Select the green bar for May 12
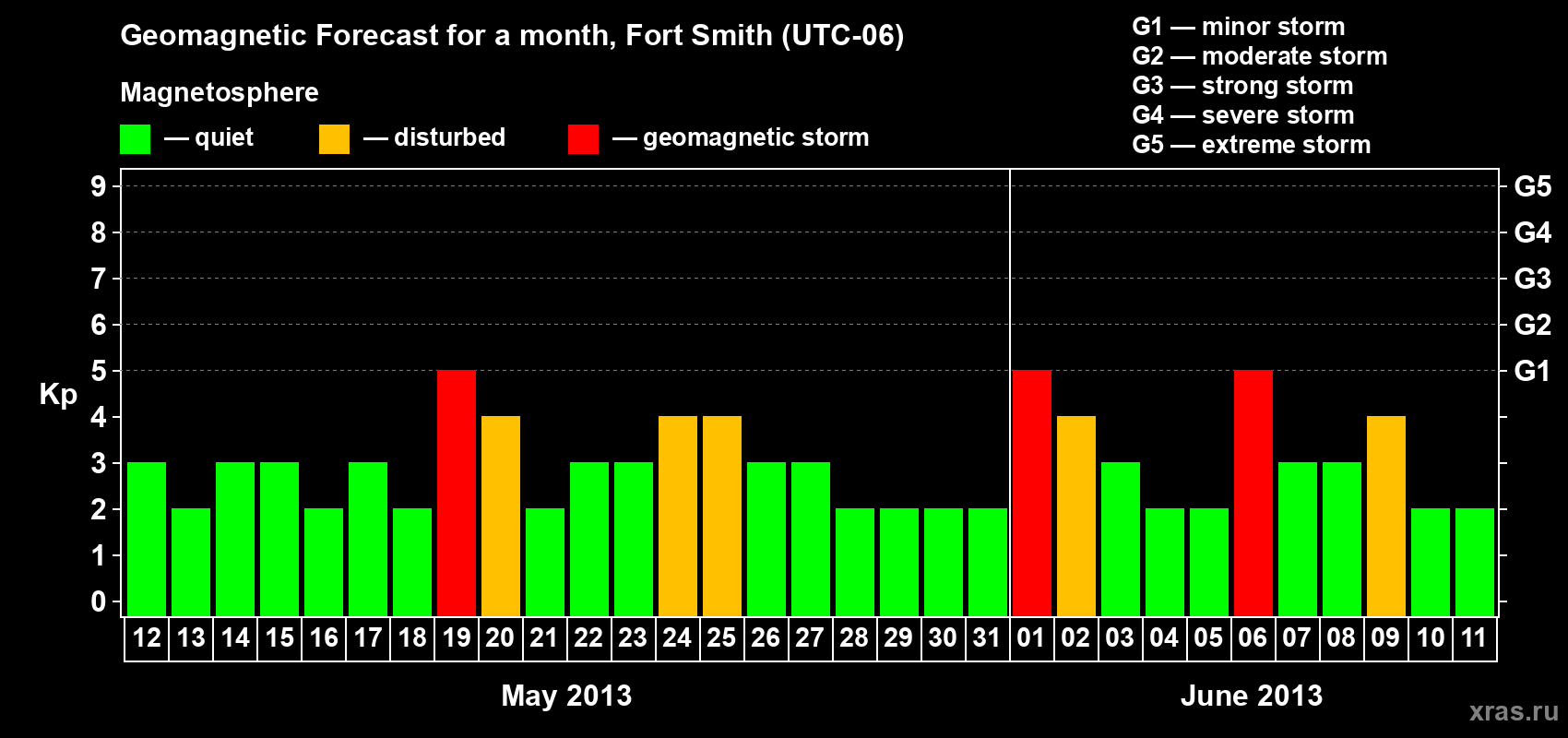Screen dimensions: 1568x738 coord(147,540)
